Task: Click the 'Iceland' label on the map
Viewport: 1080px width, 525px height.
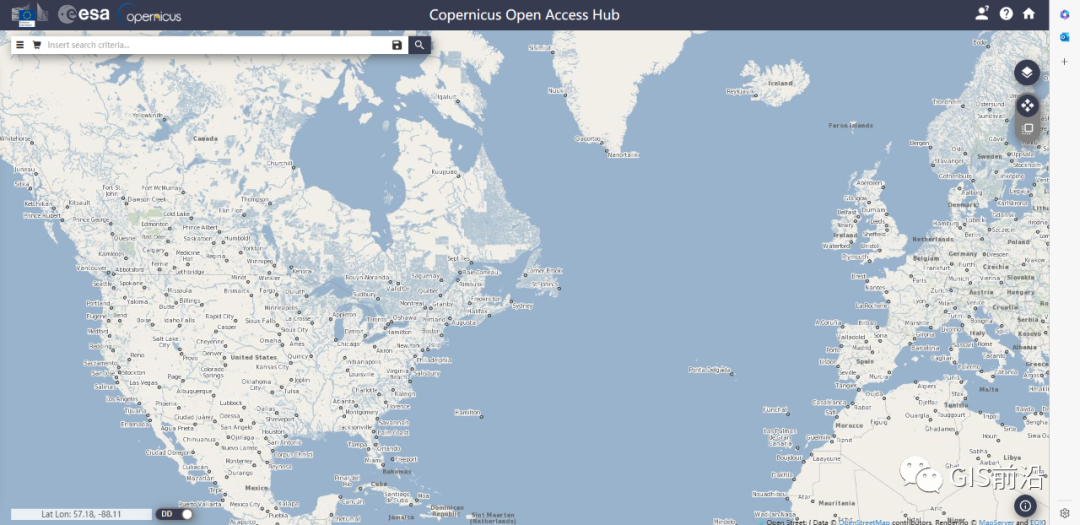Action: [x=780, y=83]
